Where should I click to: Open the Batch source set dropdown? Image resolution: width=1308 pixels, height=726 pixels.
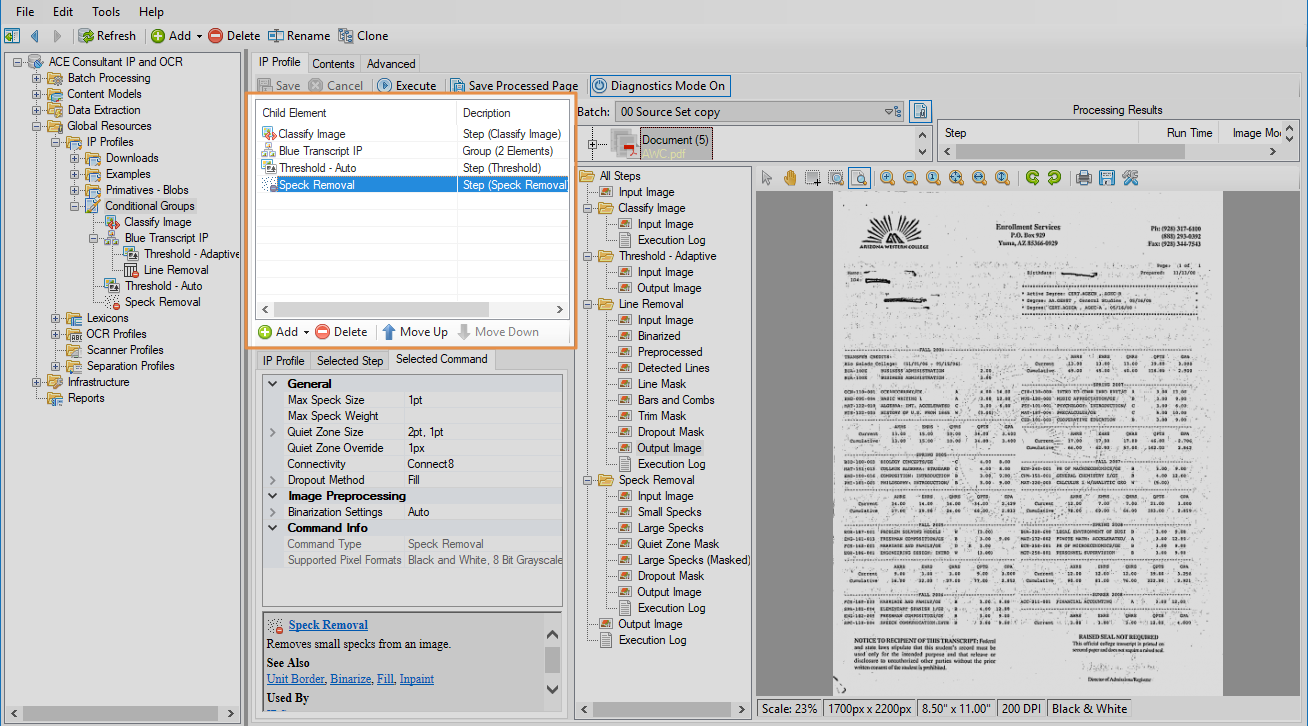click(x=890, y=112)
